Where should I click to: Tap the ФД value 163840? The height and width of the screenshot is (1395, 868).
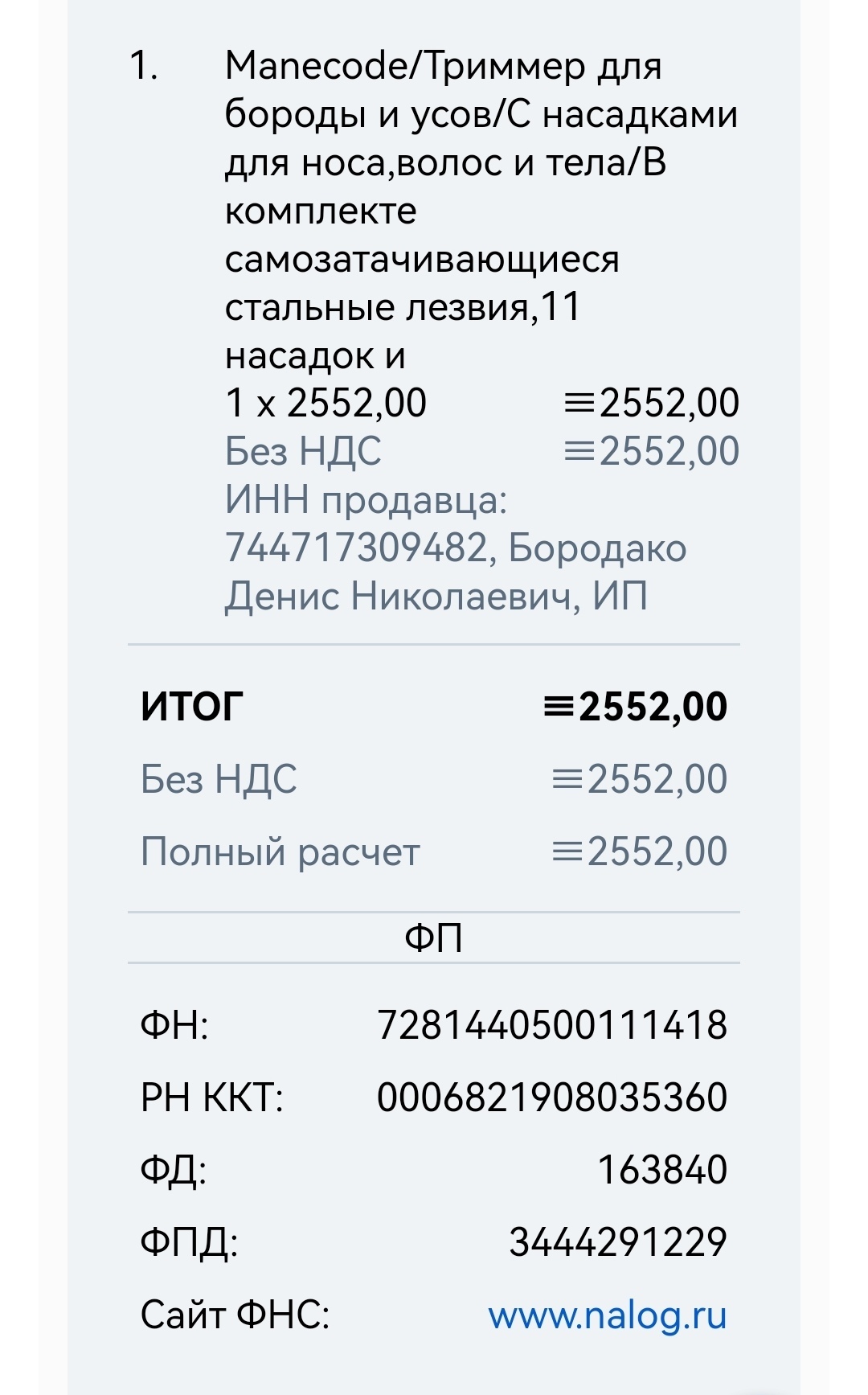661,1171
